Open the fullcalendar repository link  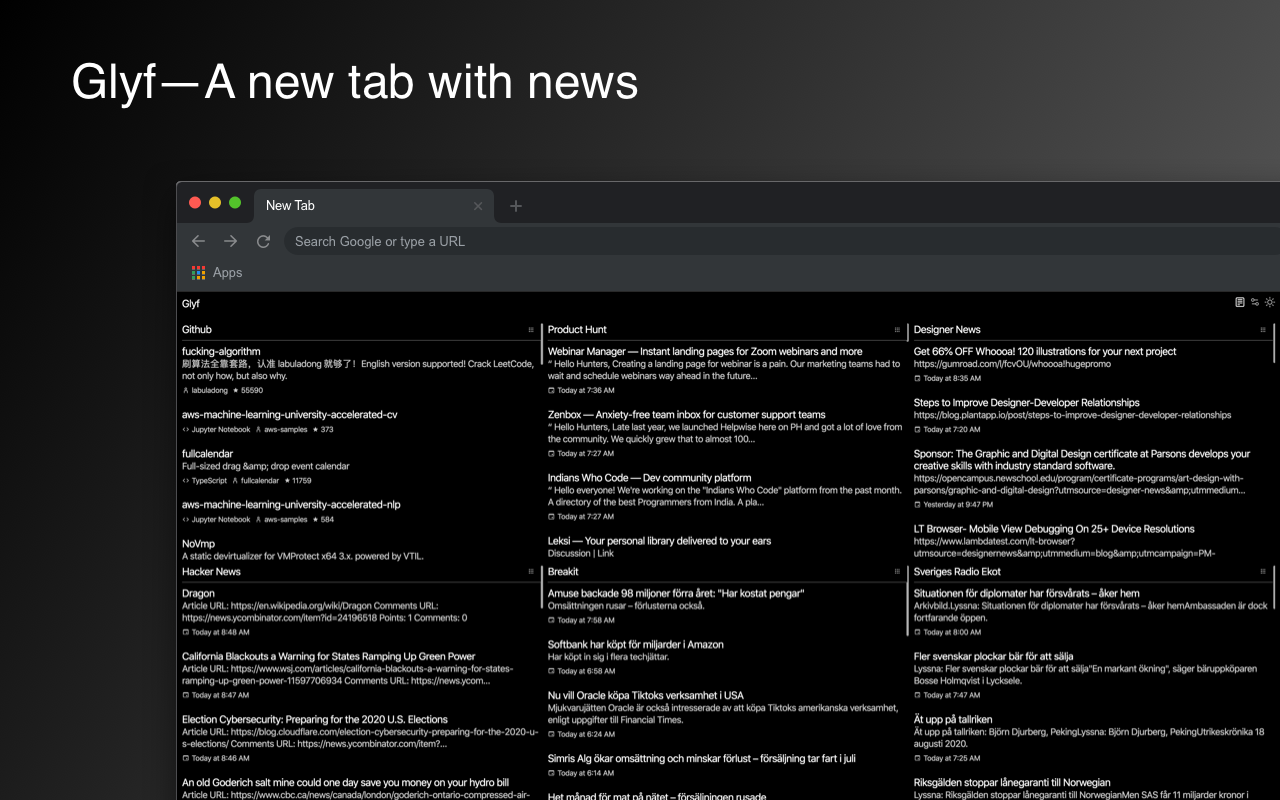(207, 453)
